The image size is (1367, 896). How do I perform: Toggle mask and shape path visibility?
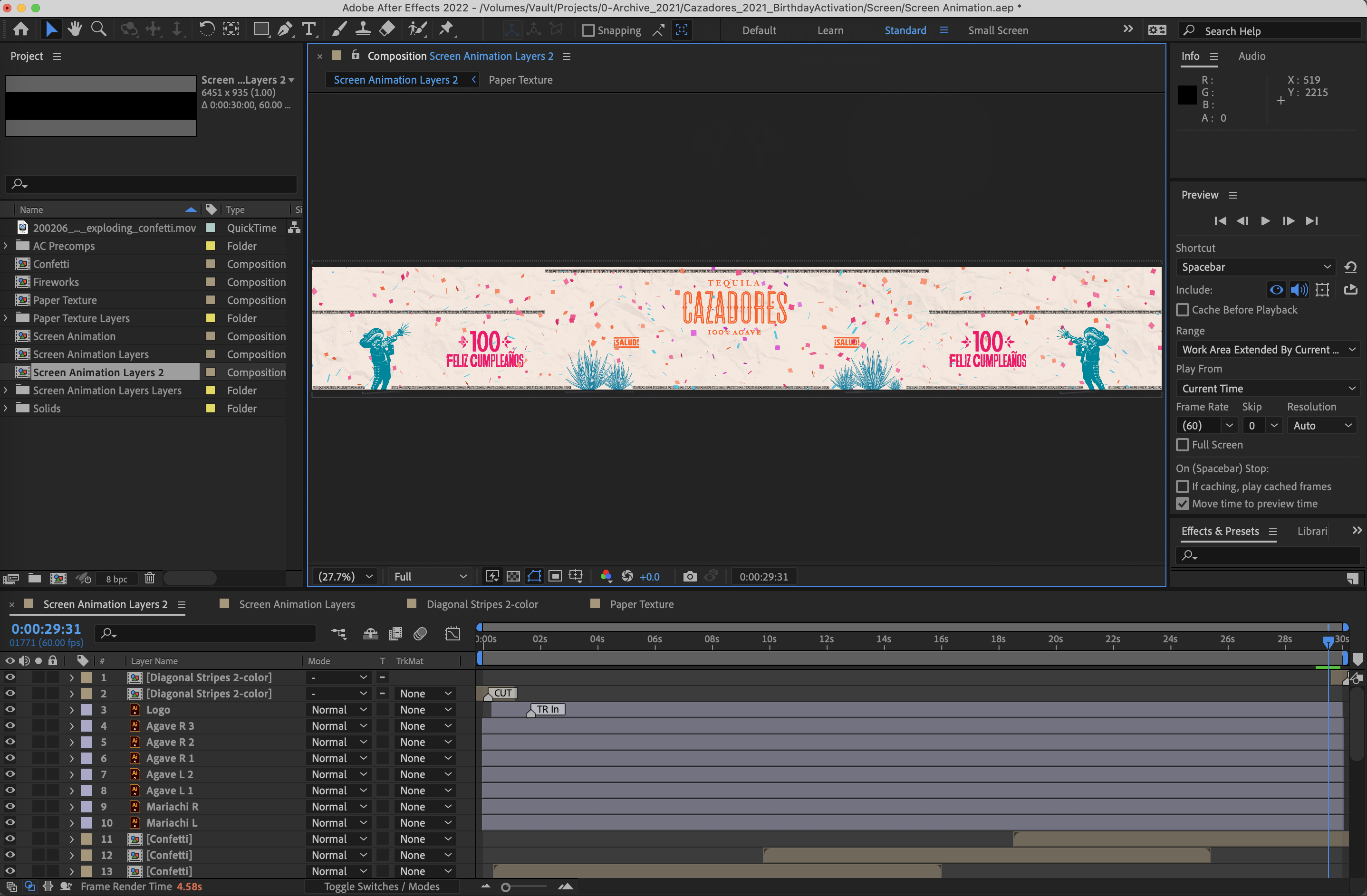[x=534, y=576]
